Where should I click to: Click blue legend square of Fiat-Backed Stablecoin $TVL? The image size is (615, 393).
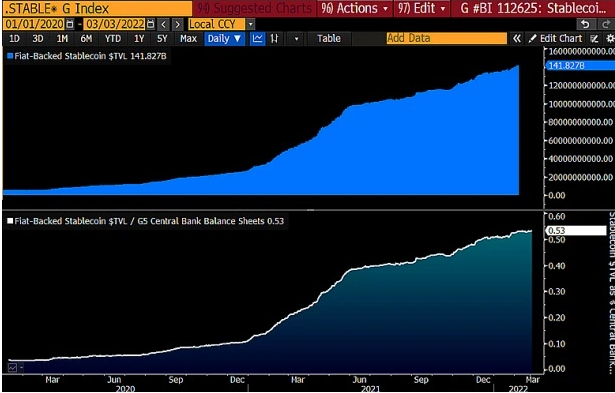coord(10,56)
